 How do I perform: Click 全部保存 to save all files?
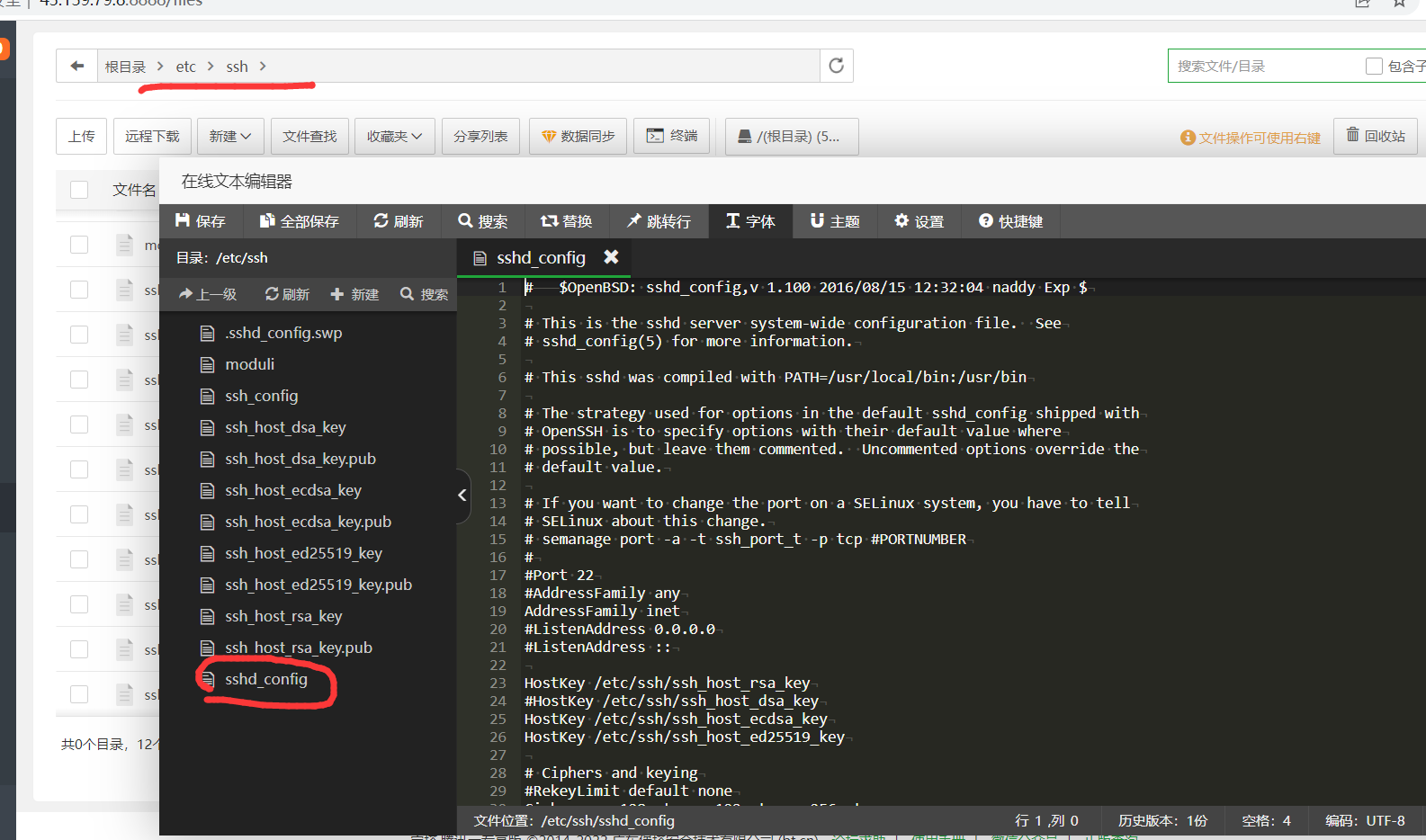[x=299, y=221]
